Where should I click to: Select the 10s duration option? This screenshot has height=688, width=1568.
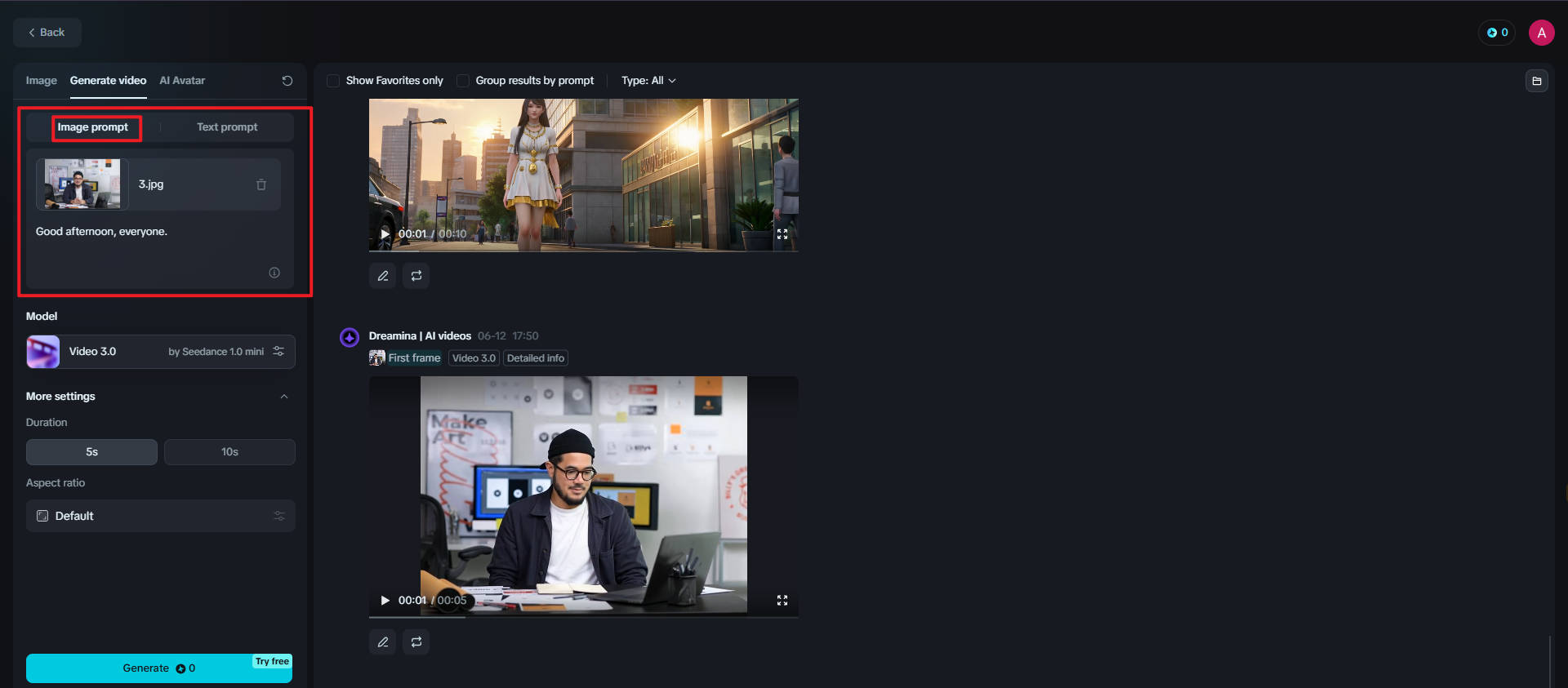point(229,452)
